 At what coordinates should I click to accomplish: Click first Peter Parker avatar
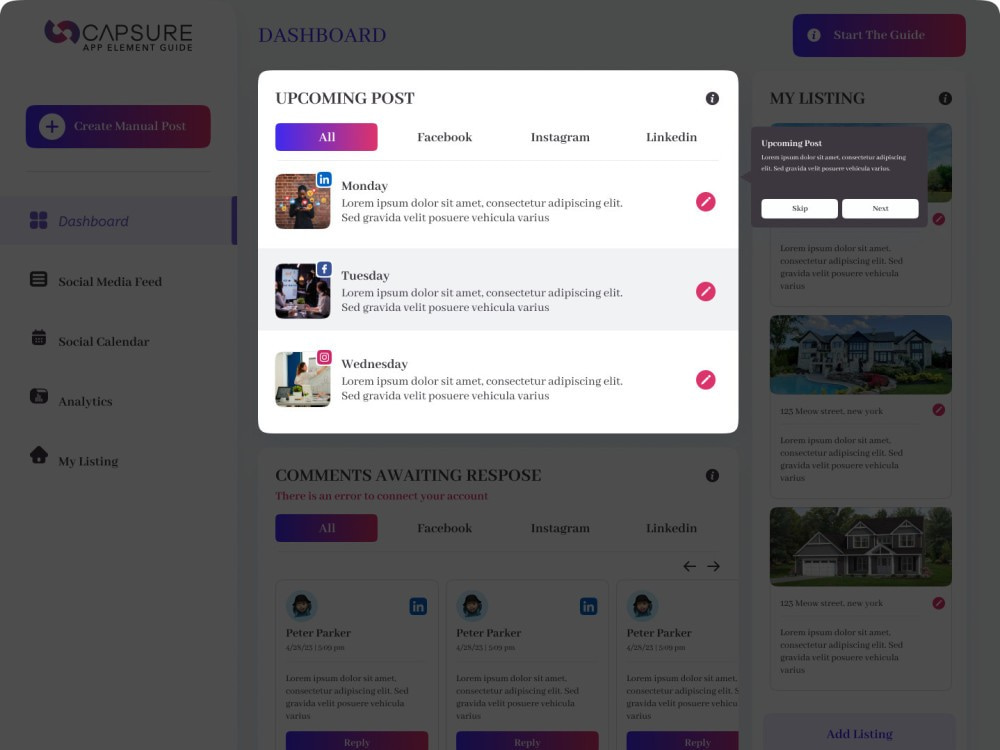pos(302,605)
